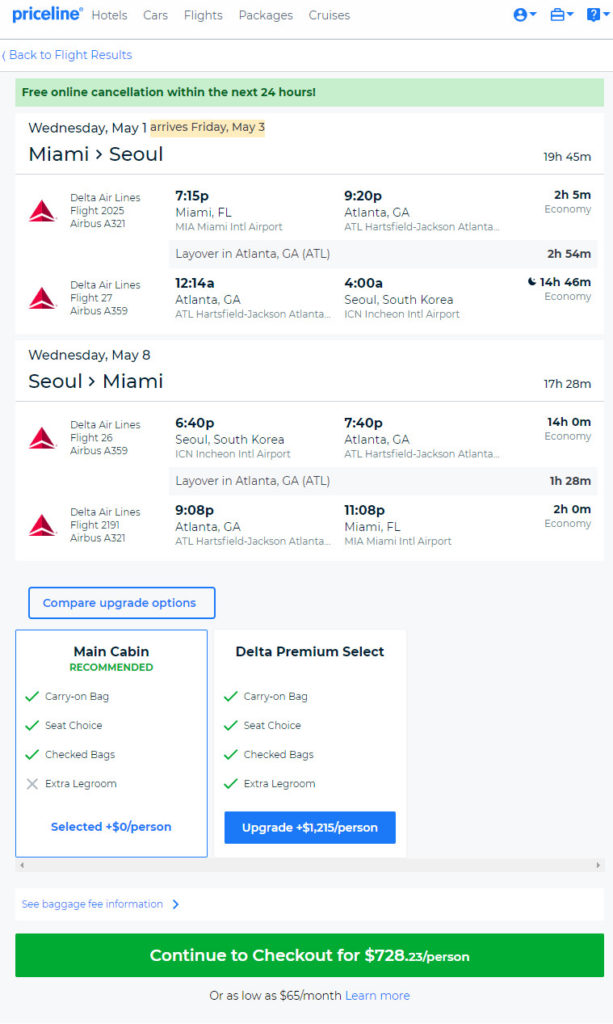Click Continue to Checkout for $728.23
This screenshot has height=1024, width=613.
309,955
